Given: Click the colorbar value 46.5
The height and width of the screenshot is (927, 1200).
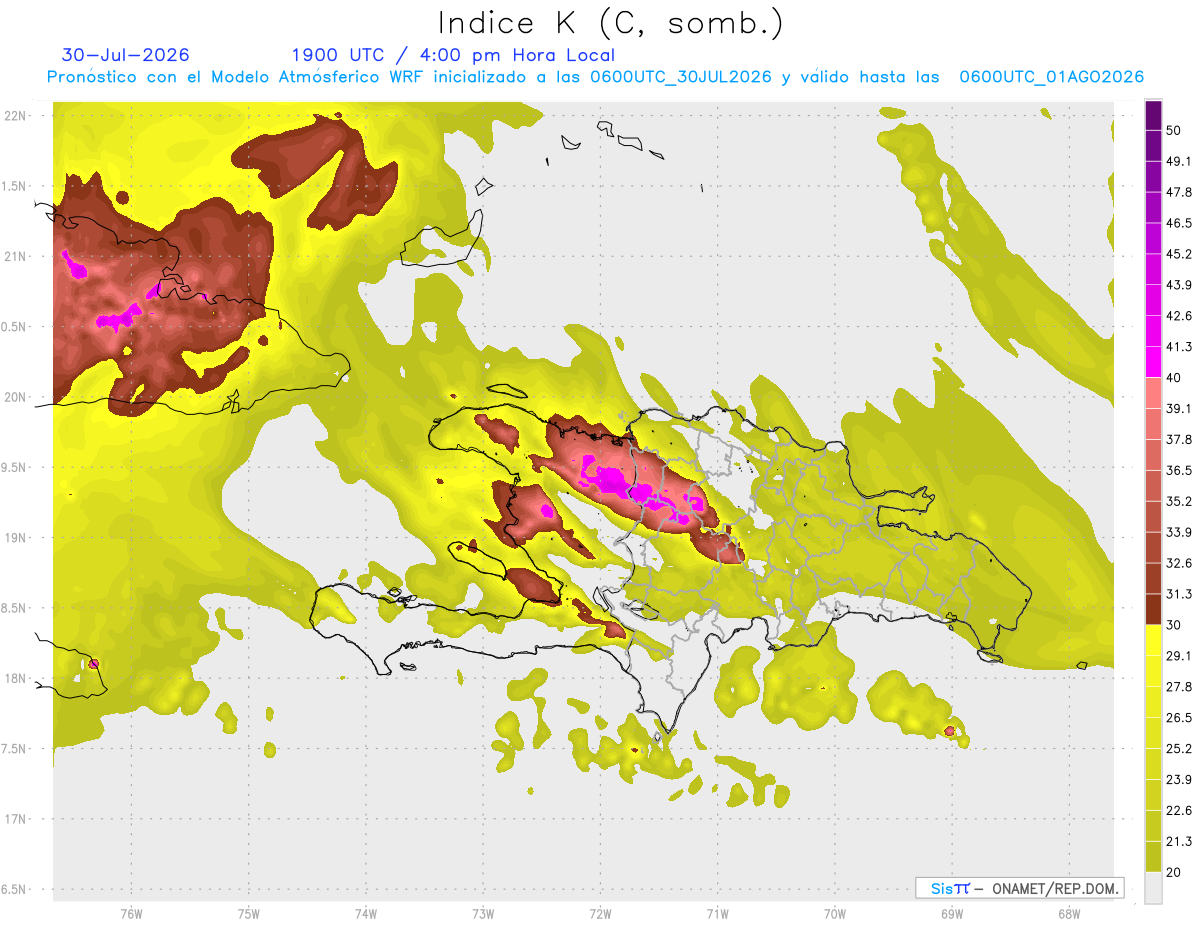Looking at the screenshot, I should pyautogui.click(x=1178, y=223).
